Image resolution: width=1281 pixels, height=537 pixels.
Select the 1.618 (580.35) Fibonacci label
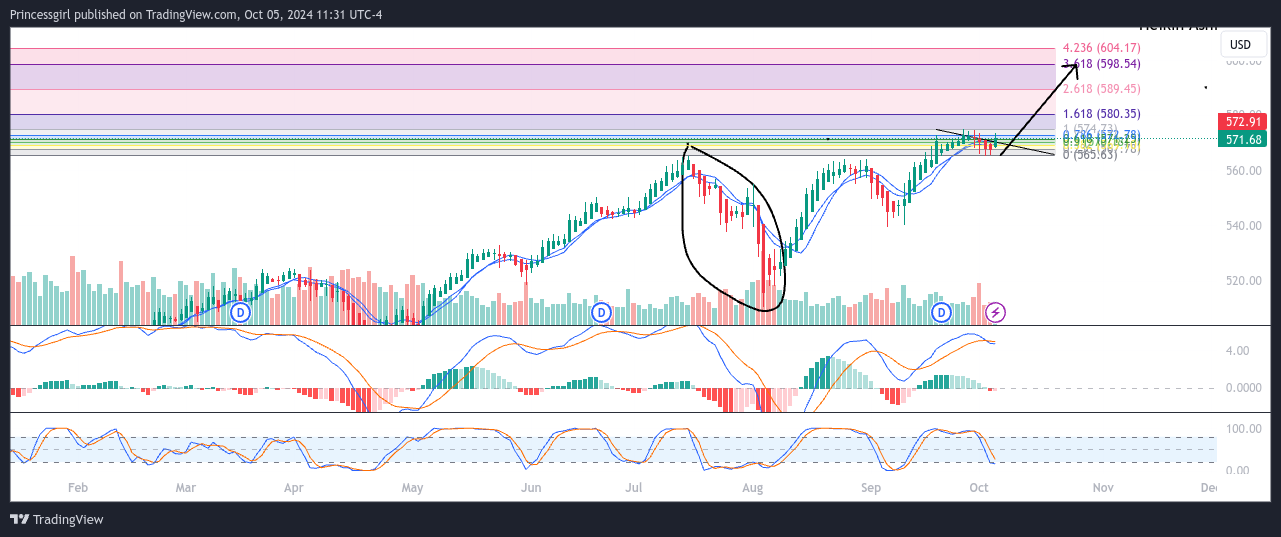click(x=1101, y=114)
